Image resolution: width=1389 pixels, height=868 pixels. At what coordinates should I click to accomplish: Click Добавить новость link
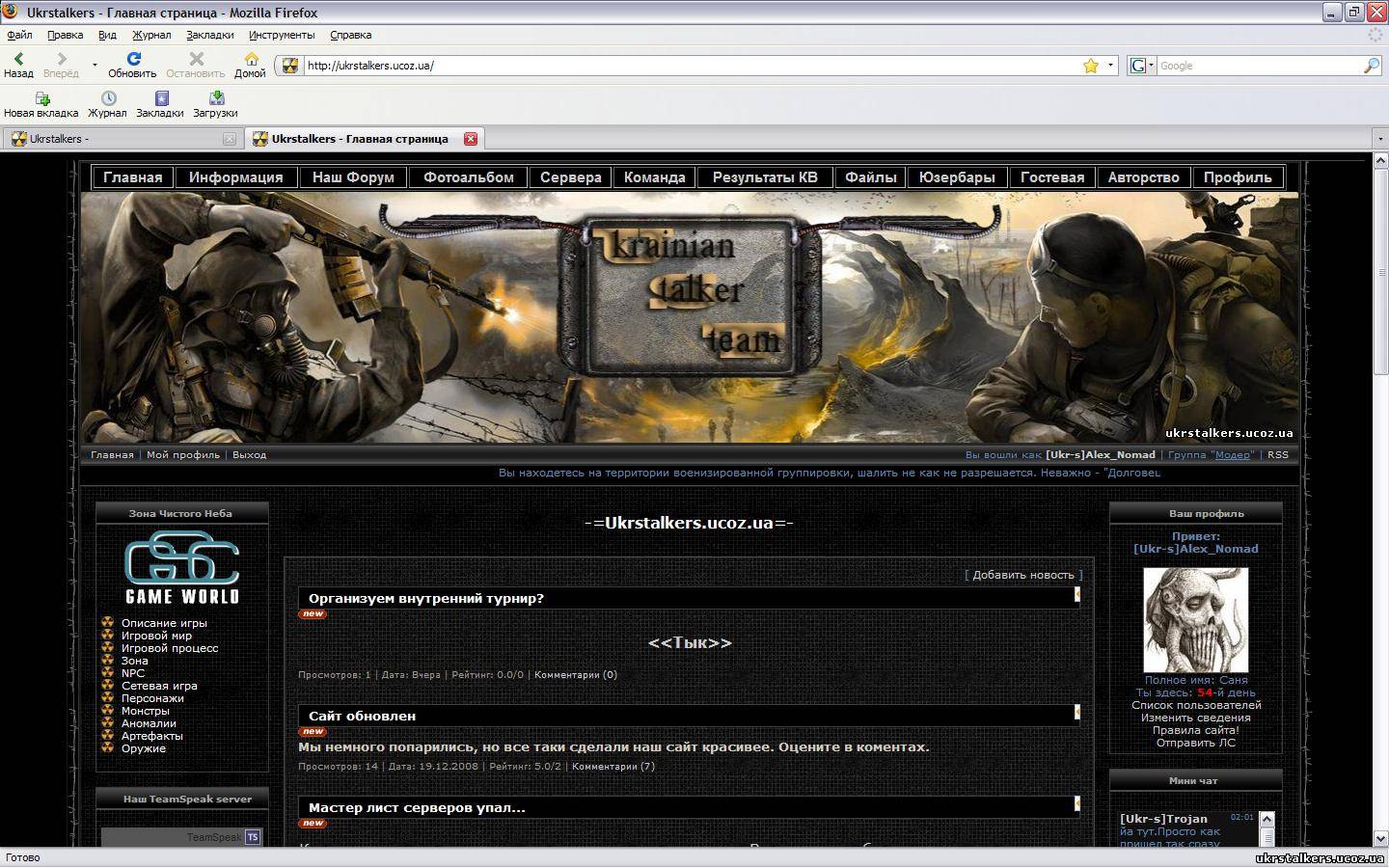[x=1023, y=575]
